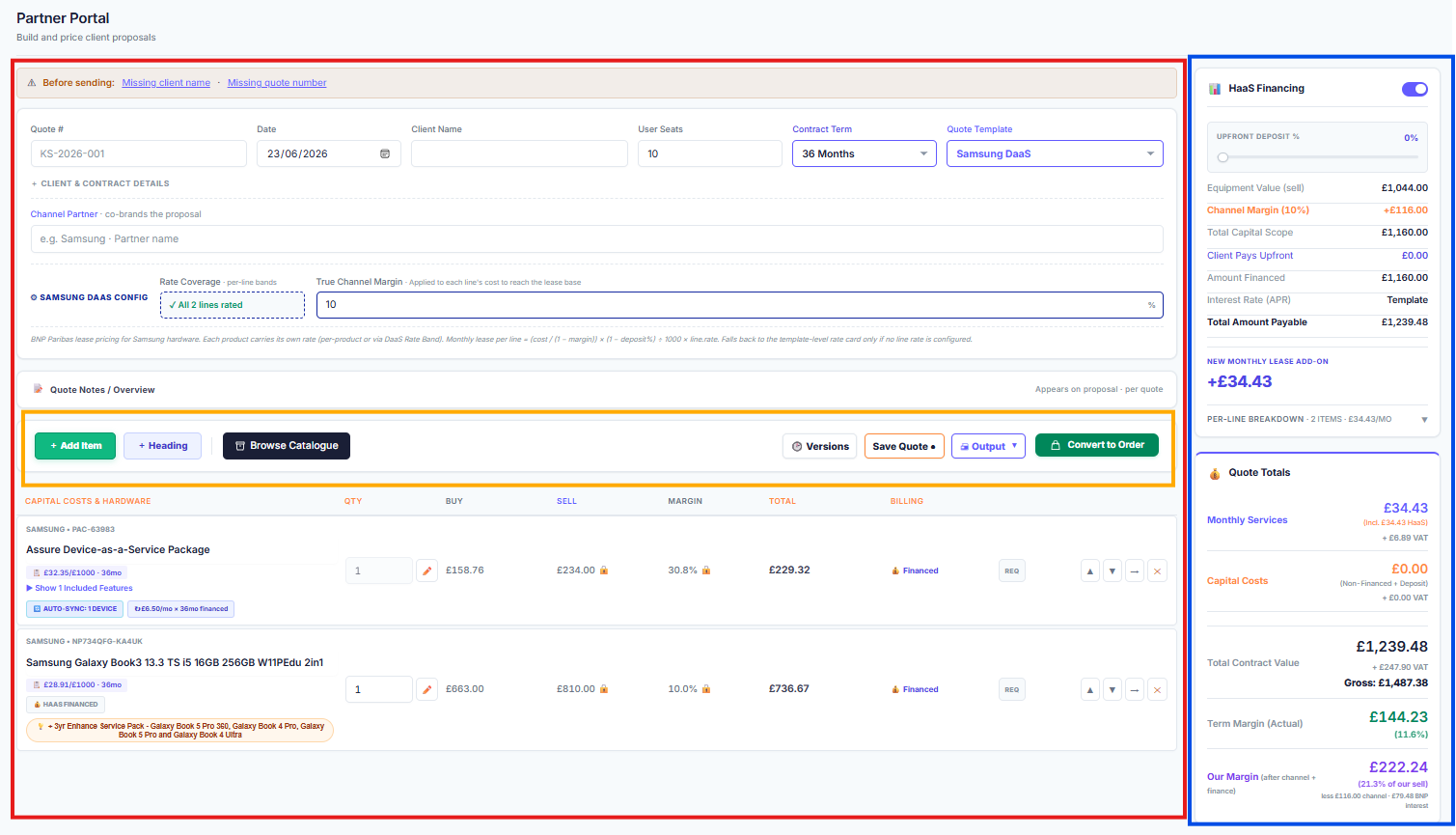Click the Upfront Deposit % slider handle
Image resolution: width=1456 pixels, height=835 pixels.
1222,157
